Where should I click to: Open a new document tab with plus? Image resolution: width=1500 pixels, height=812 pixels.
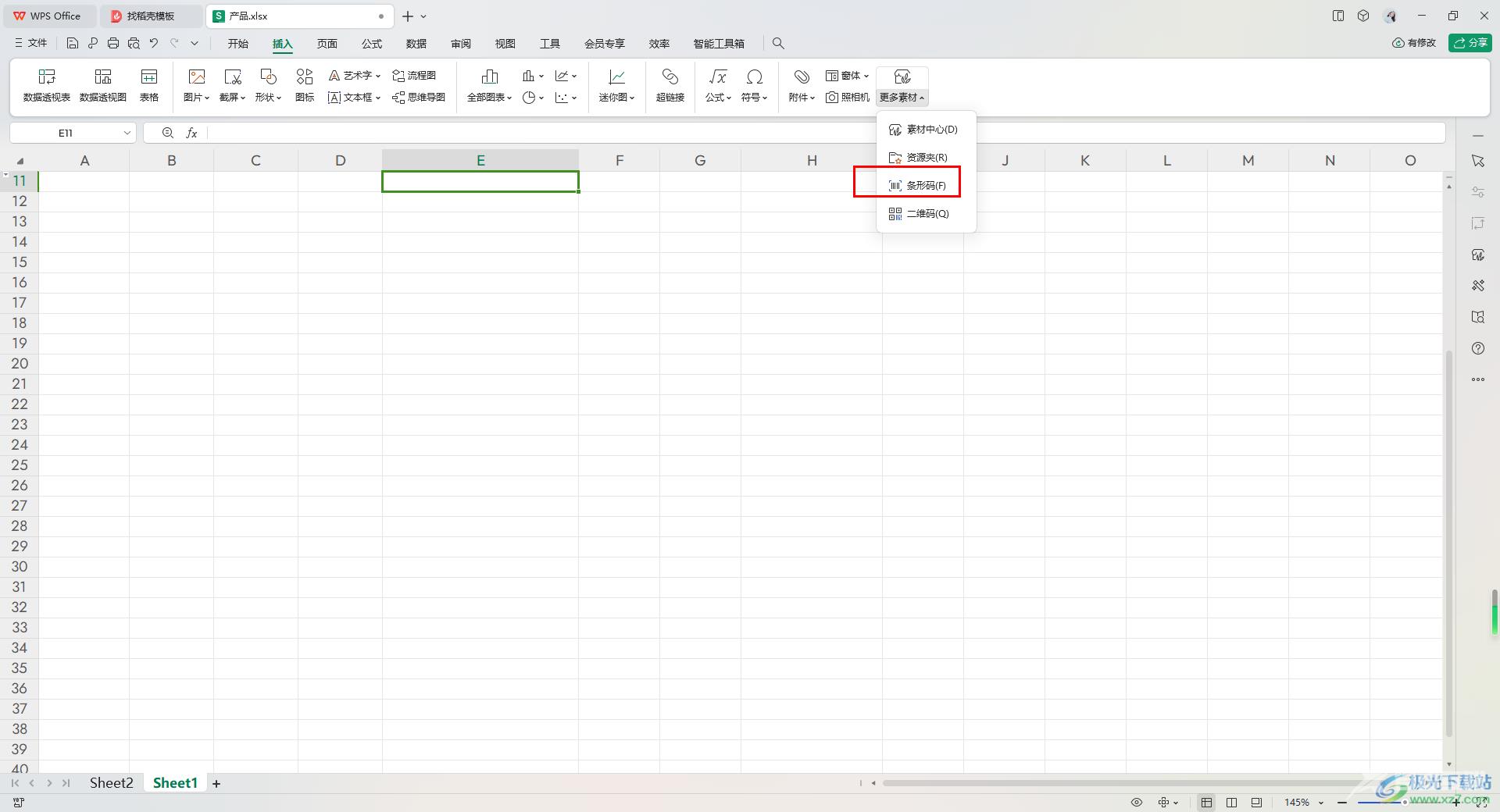pyautogui.click(x=408, y=16)
